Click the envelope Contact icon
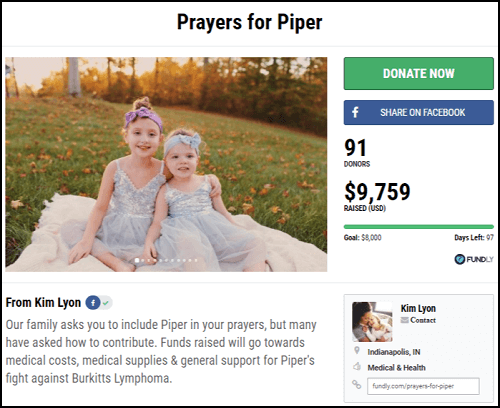The width and height of the screenshot is (500, 408). [x=404, y=320]
